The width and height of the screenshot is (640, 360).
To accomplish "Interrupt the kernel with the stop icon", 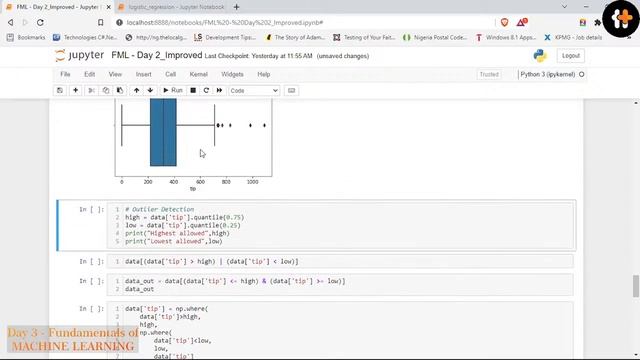I will tap(193, 90).
